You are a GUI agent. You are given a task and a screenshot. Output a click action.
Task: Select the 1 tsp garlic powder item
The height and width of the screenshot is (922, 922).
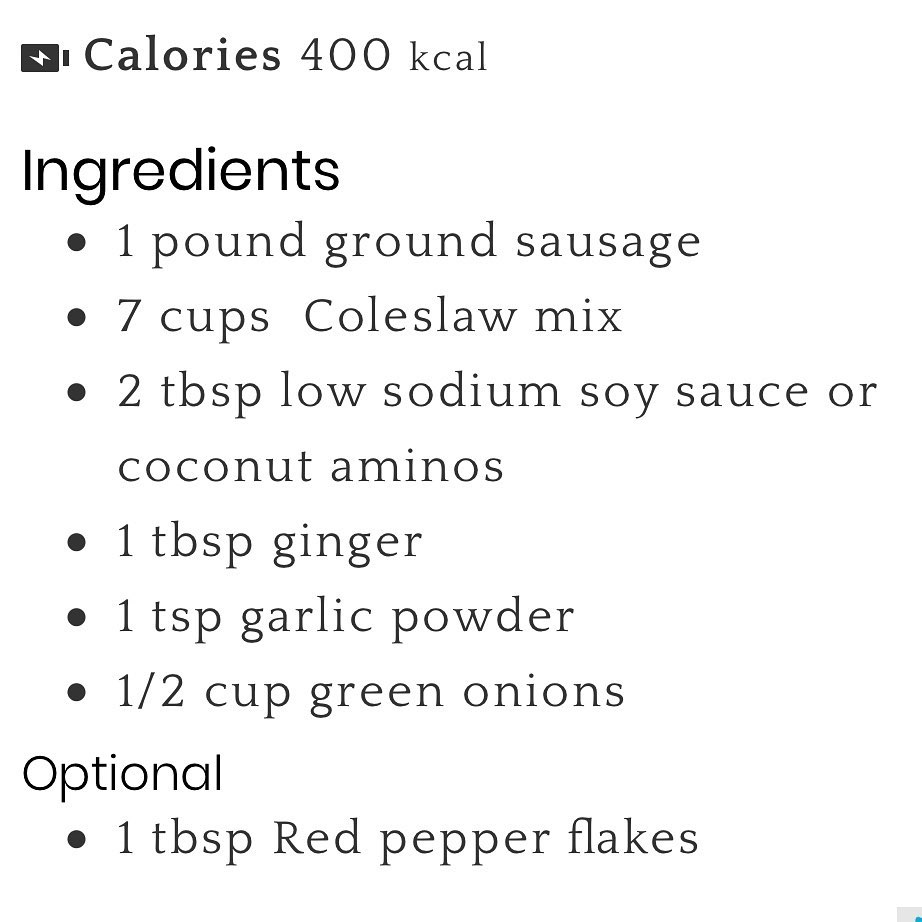pos(345,618)
